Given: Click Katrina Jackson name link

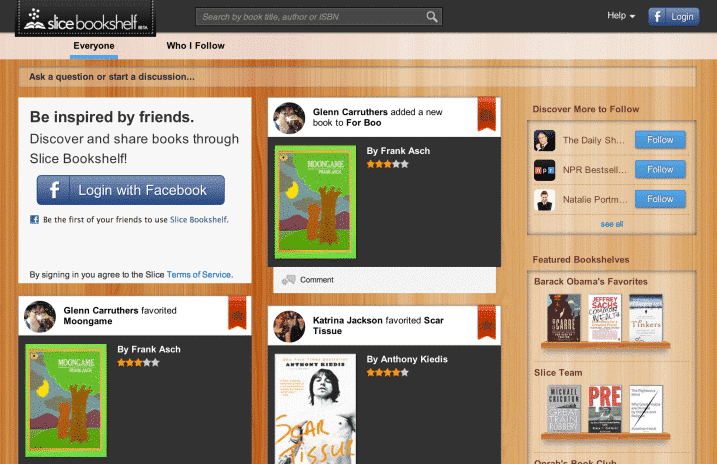Looking at the screenshot, I should click(x=348, y=320).
